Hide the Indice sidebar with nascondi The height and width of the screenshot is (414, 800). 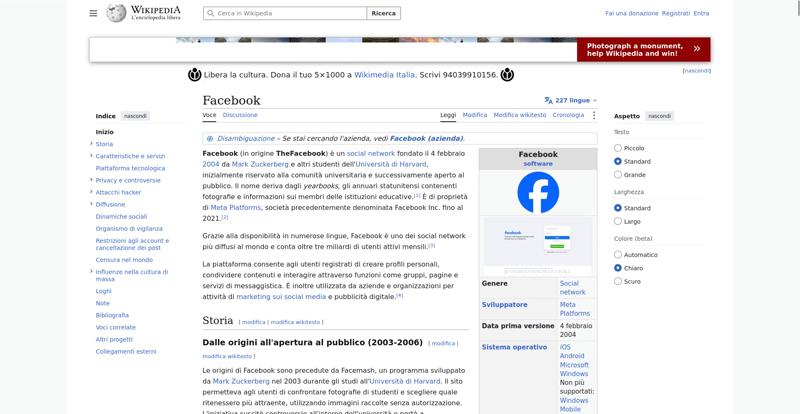tap(135, 116)
